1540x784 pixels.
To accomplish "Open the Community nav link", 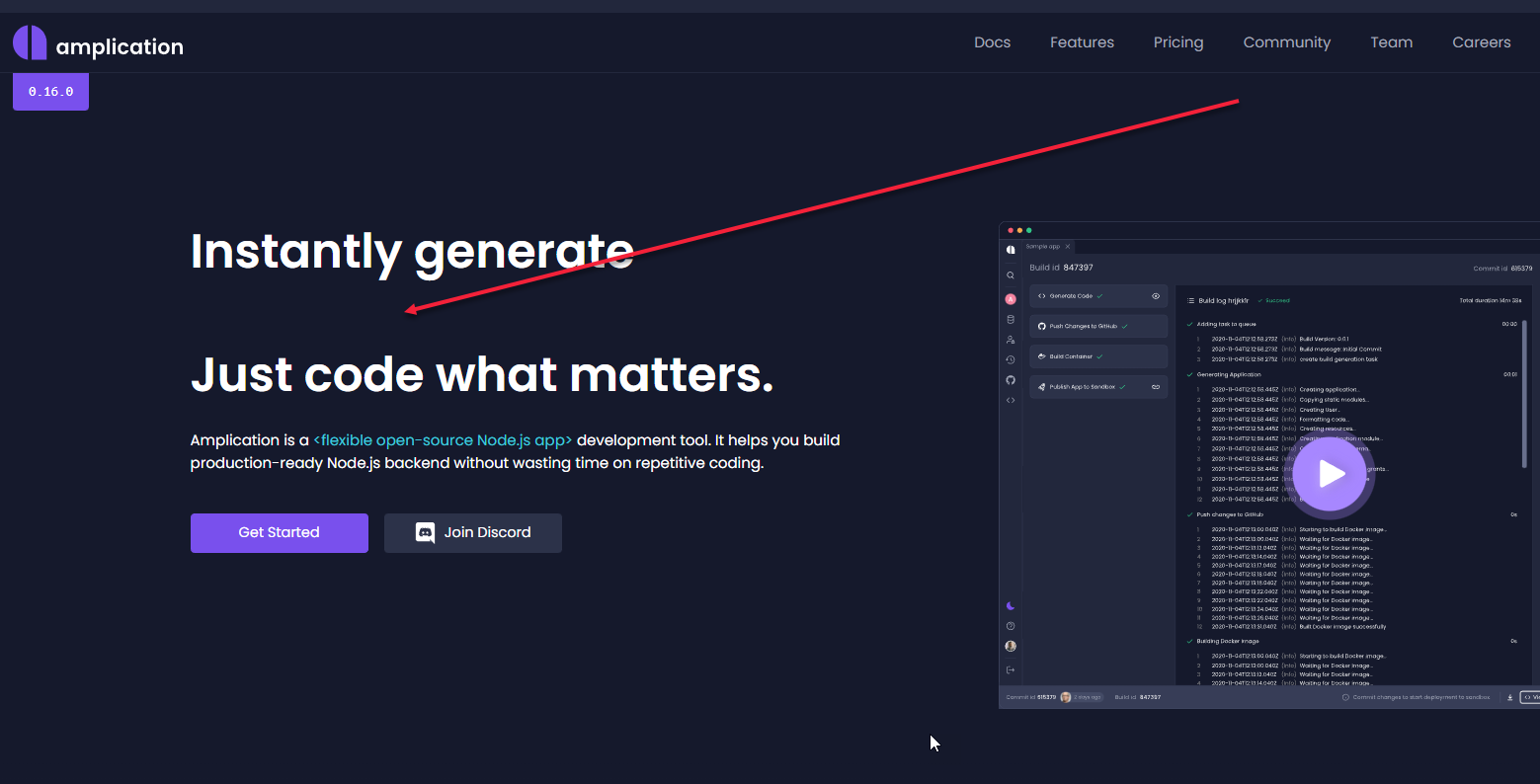I will [1286, 42].
